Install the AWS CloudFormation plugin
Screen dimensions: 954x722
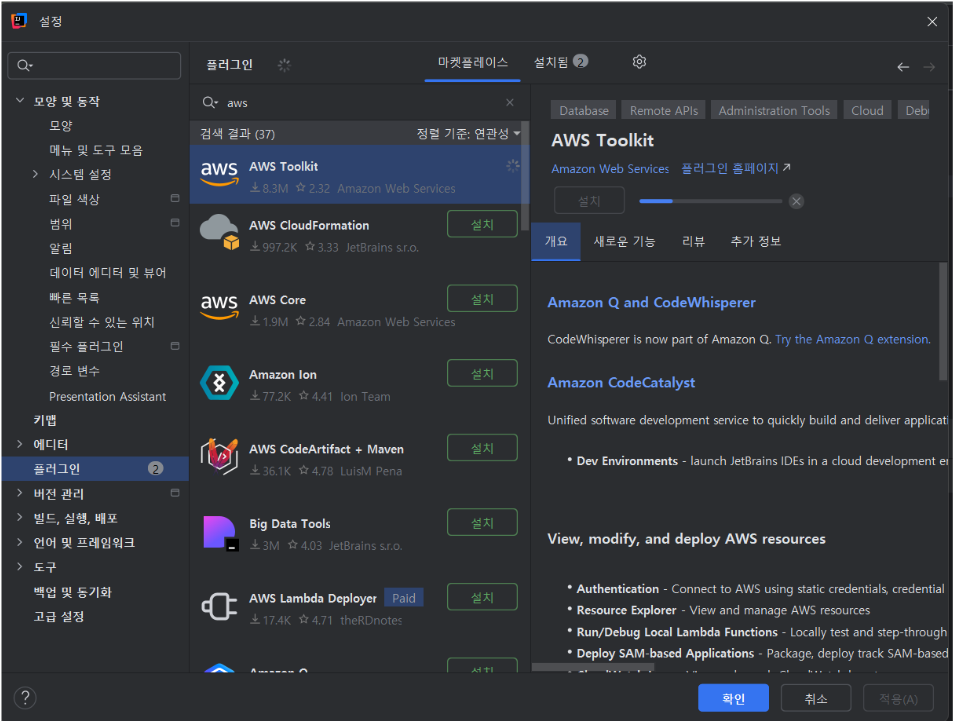click(482, 224)
